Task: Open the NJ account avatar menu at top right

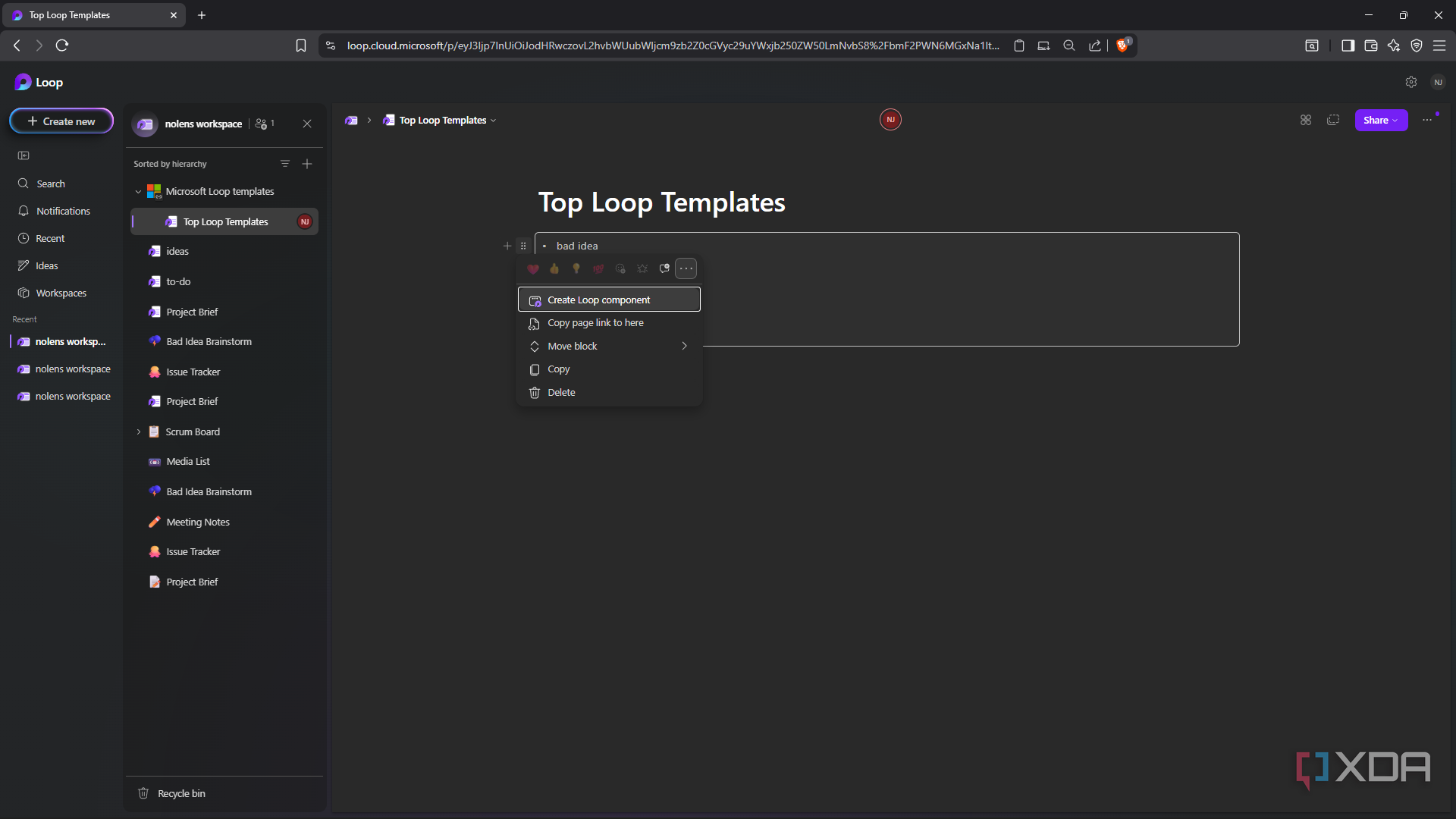Action: [x=1438, y=82]
